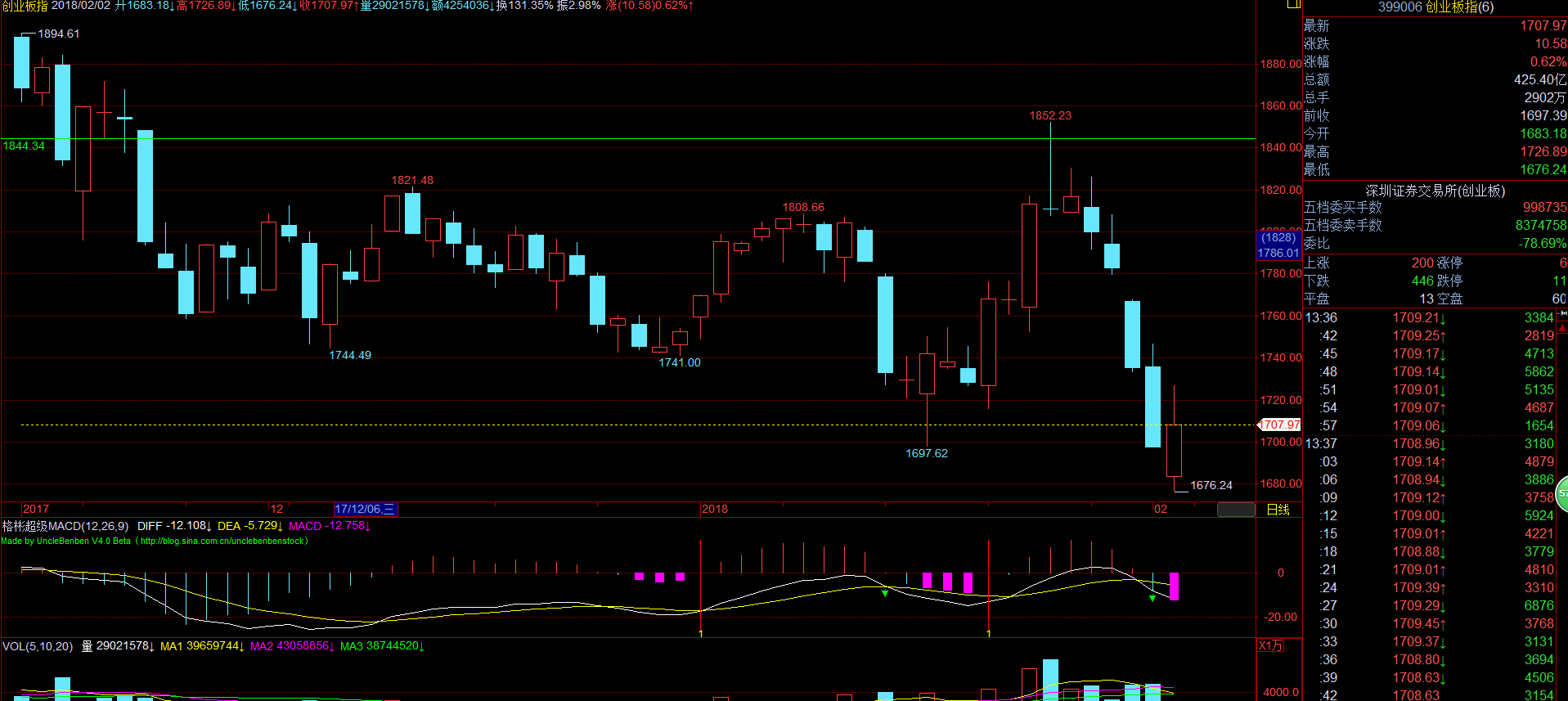This screenshot has height=701, width=1568.
Task: Click the 前收 1697.39 quote row
Action: 1435,116
